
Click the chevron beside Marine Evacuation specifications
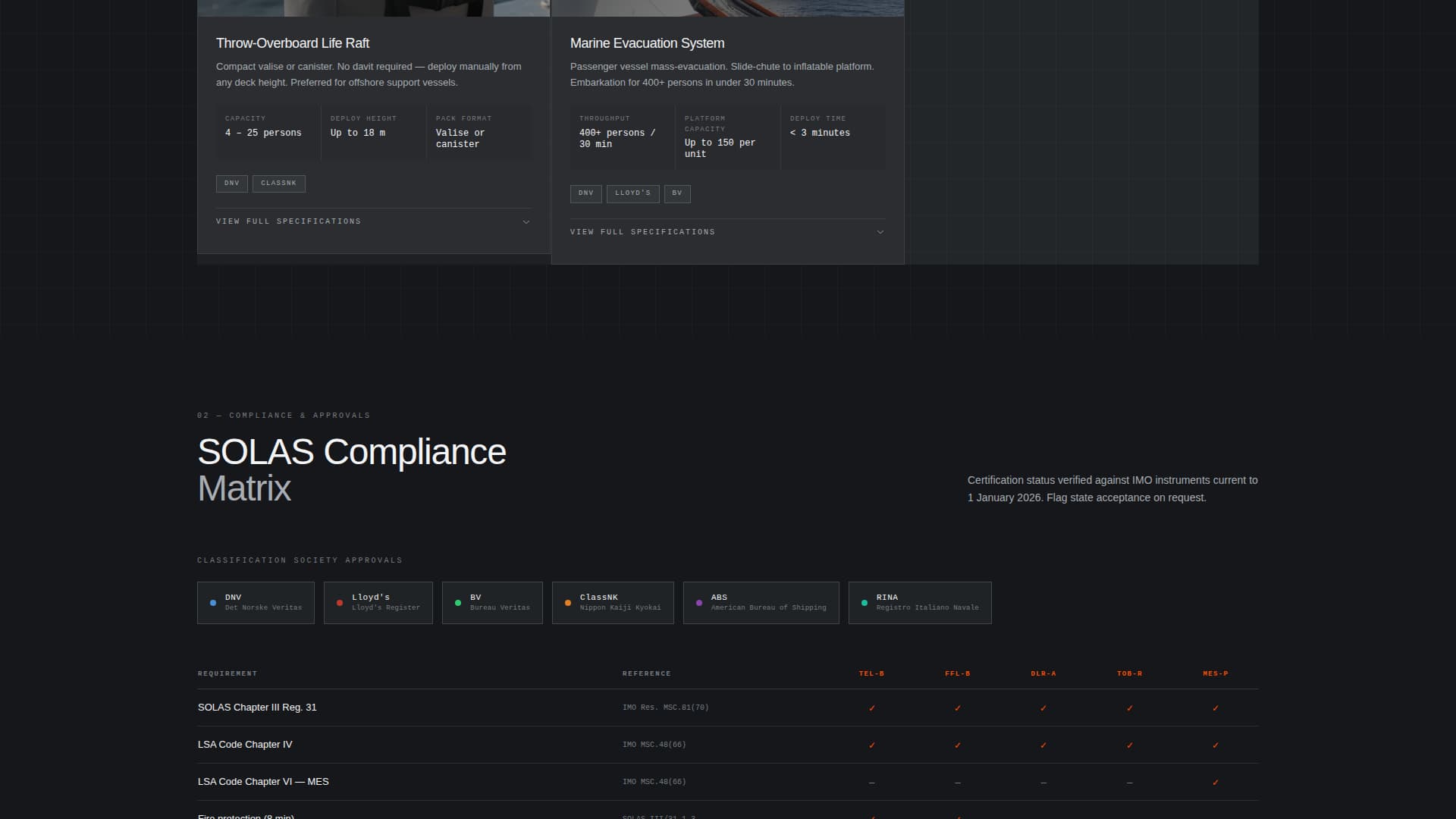(880, 231)
